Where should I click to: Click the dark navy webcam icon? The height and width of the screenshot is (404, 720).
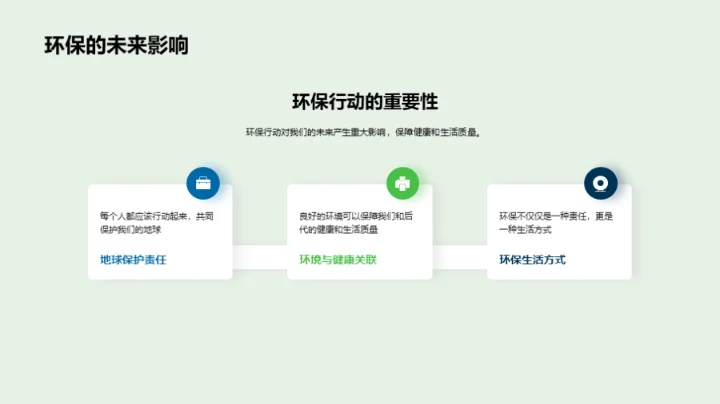pos(601,183)
